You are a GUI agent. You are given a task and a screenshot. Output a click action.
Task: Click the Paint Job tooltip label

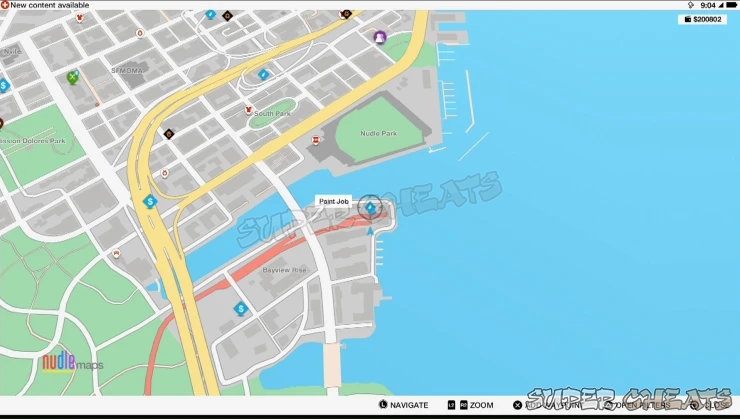pos(334,201)
